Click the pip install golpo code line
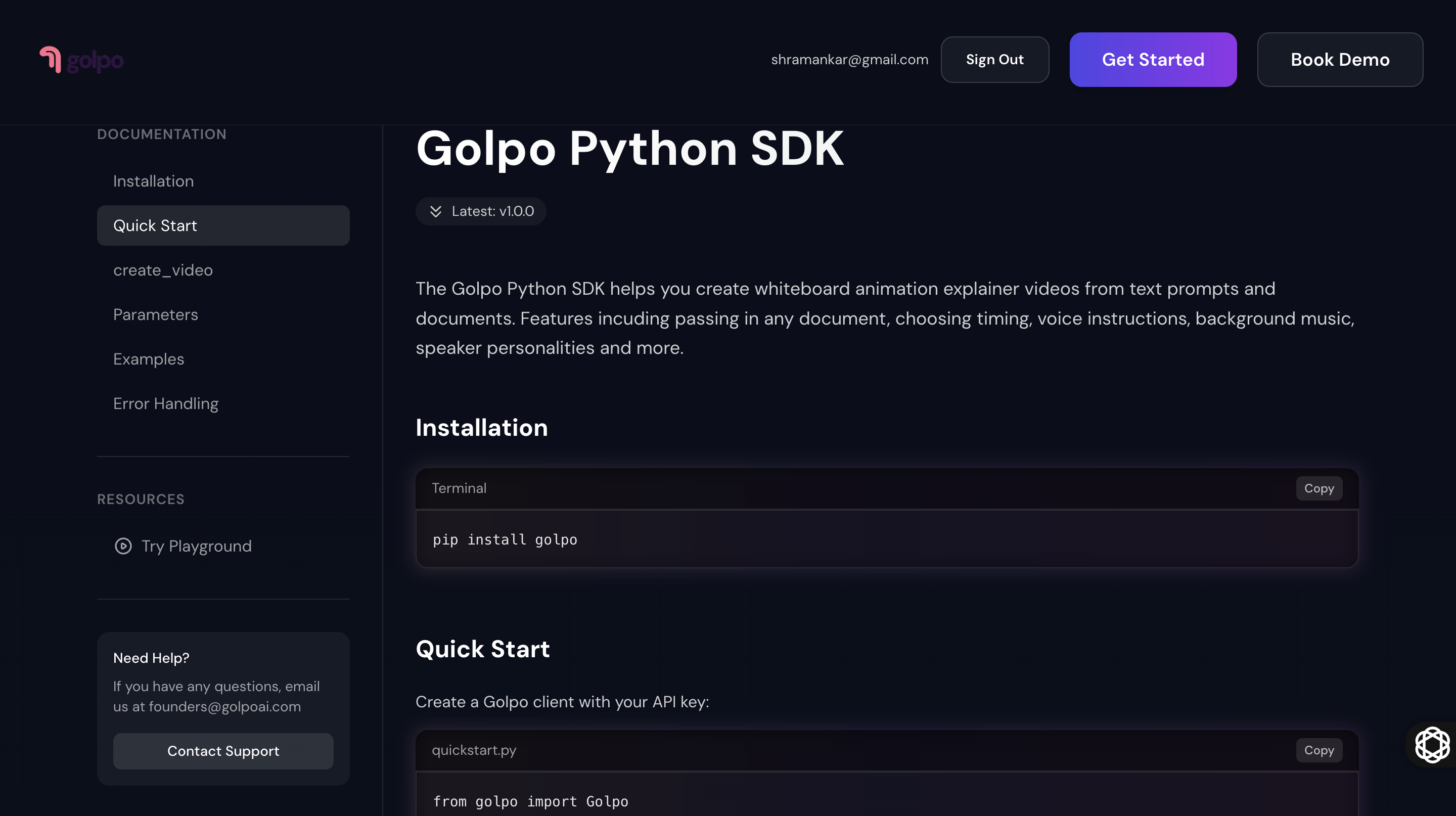The width and height of the screenshot is (1456, 816). [505, 539]
